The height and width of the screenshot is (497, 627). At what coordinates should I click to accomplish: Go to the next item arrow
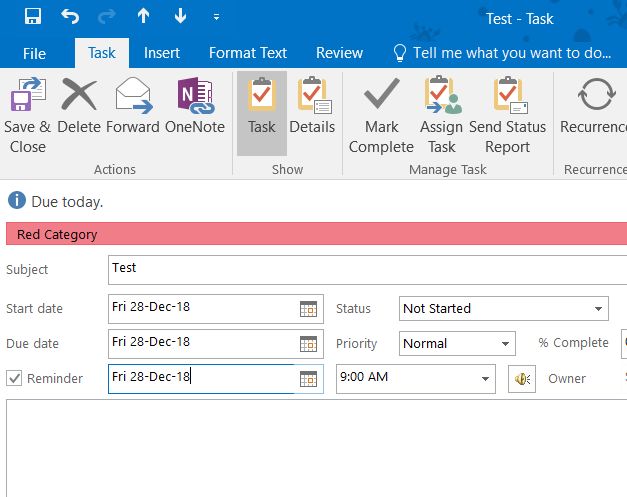pos(180,16)
